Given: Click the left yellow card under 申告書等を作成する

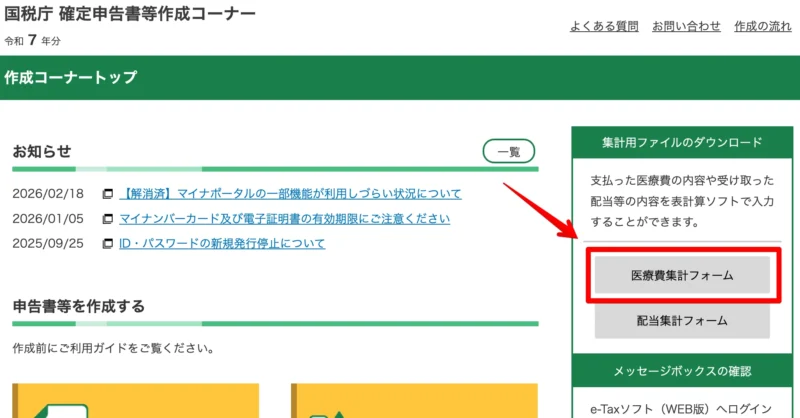Looking at the screenshot, I should 136,401.
